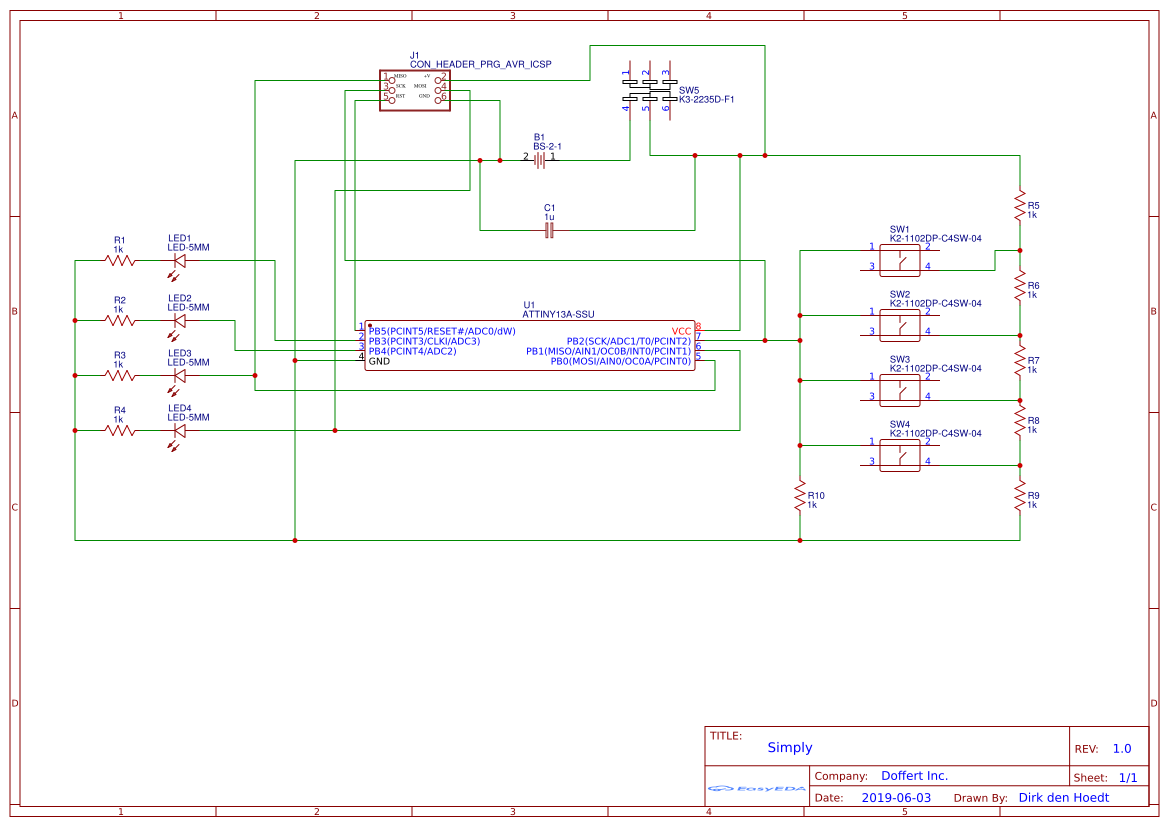Select resistor R7 symbol

click(1020, 362)
